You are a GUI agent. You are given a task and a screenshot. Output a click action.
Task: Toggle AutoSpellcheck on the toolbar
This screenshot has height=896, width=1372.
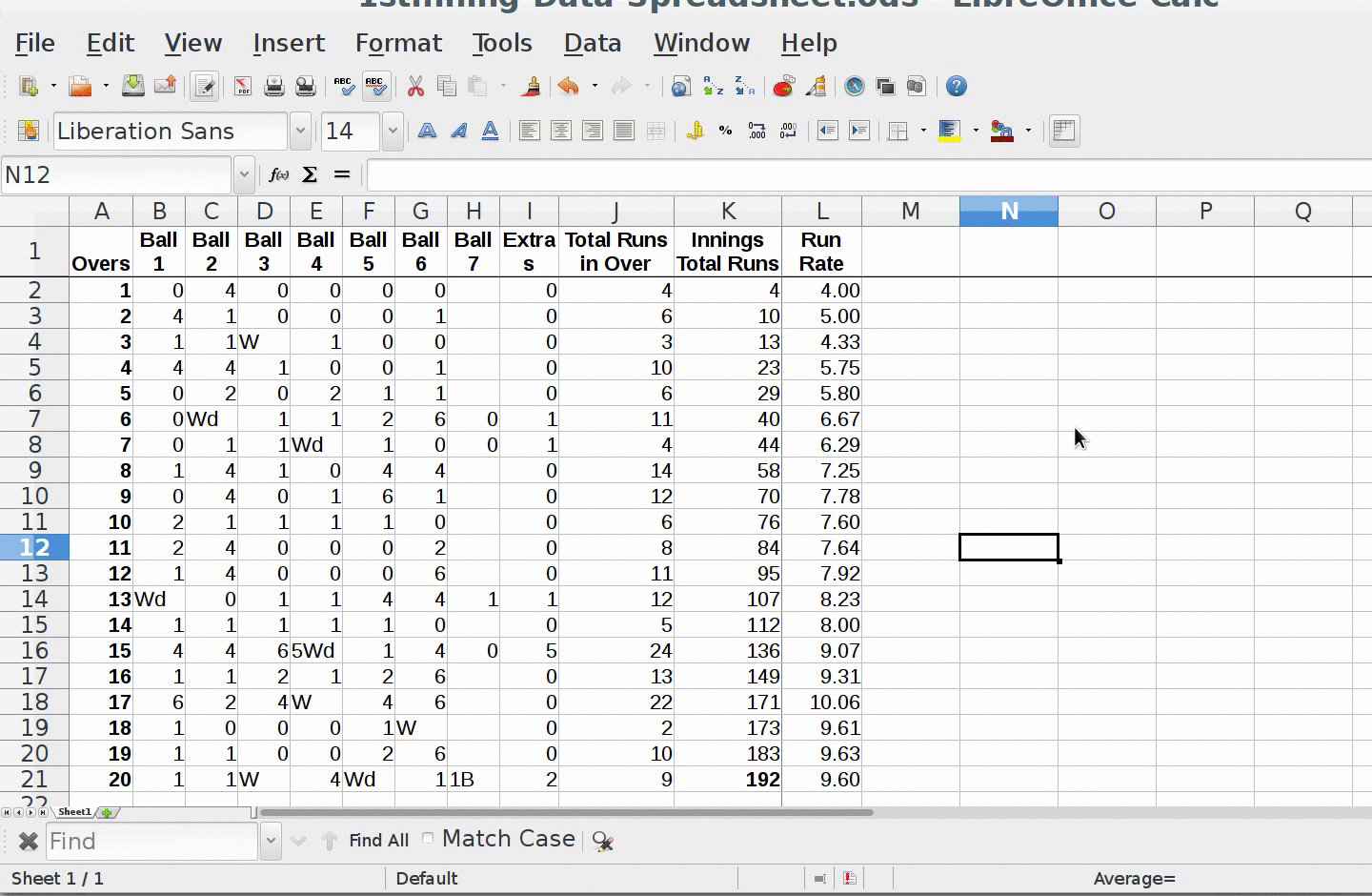(375, 87)
